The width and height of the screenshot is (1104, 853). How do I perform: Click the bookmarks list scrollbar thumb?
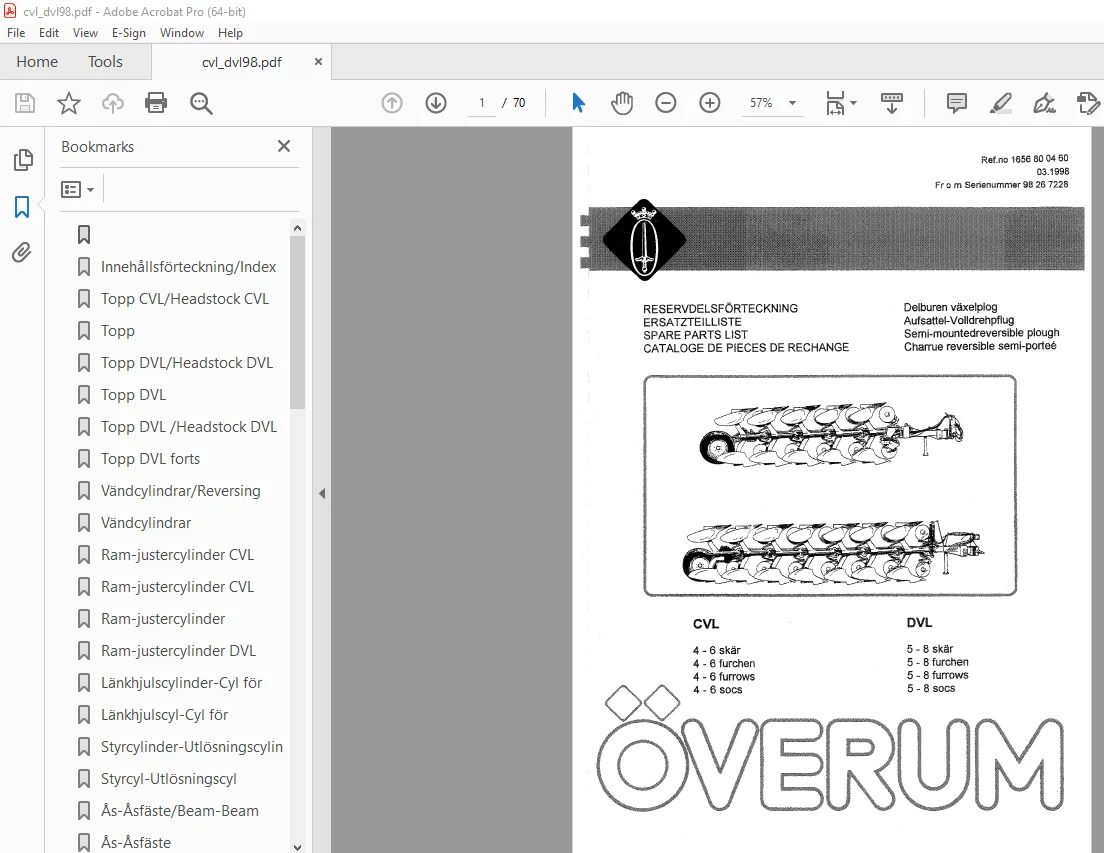coord(297,322)
